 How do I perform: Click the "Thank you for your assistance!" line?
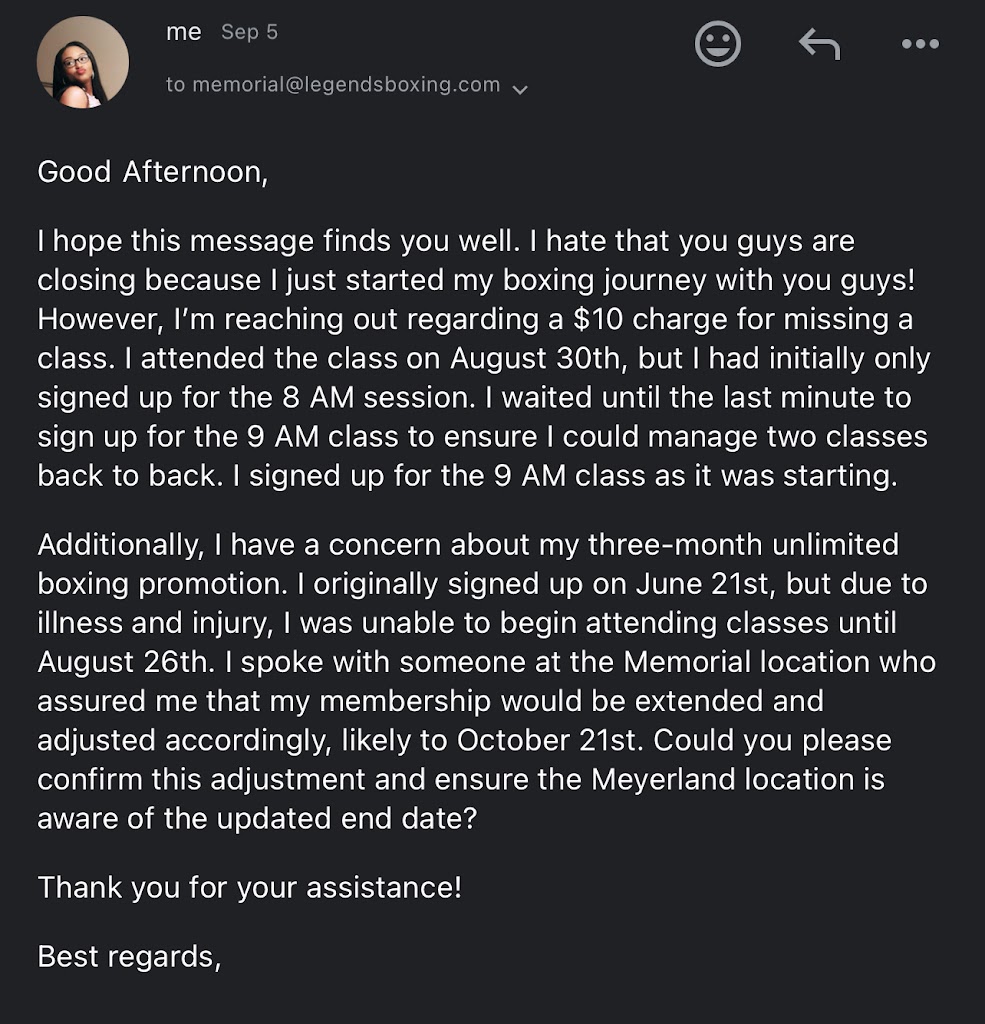250,887
